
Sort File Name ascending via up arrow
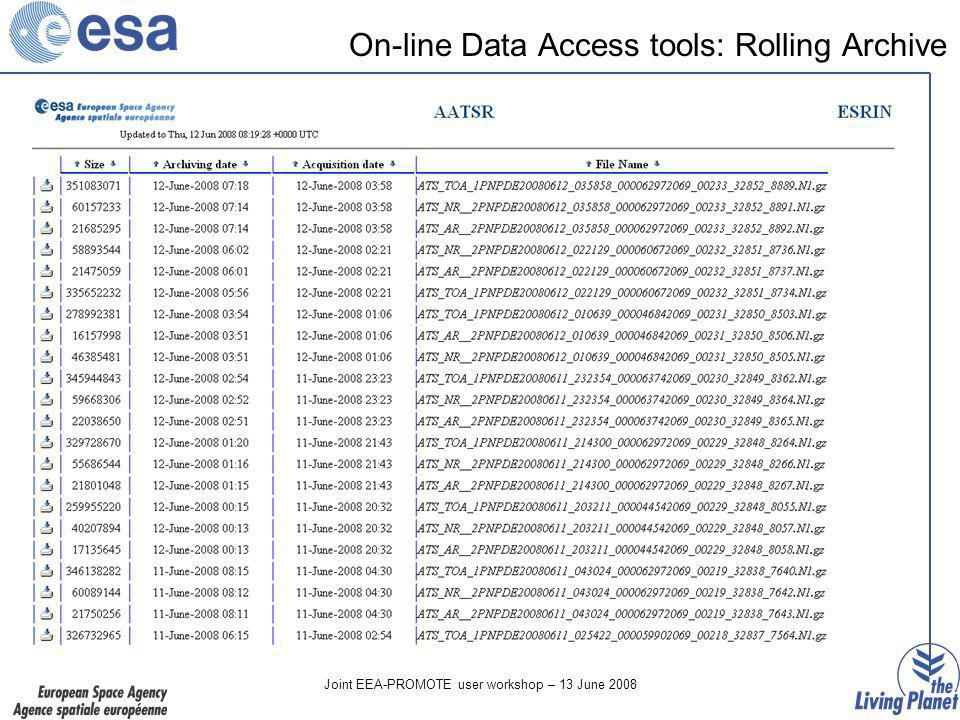click(588, 164)
